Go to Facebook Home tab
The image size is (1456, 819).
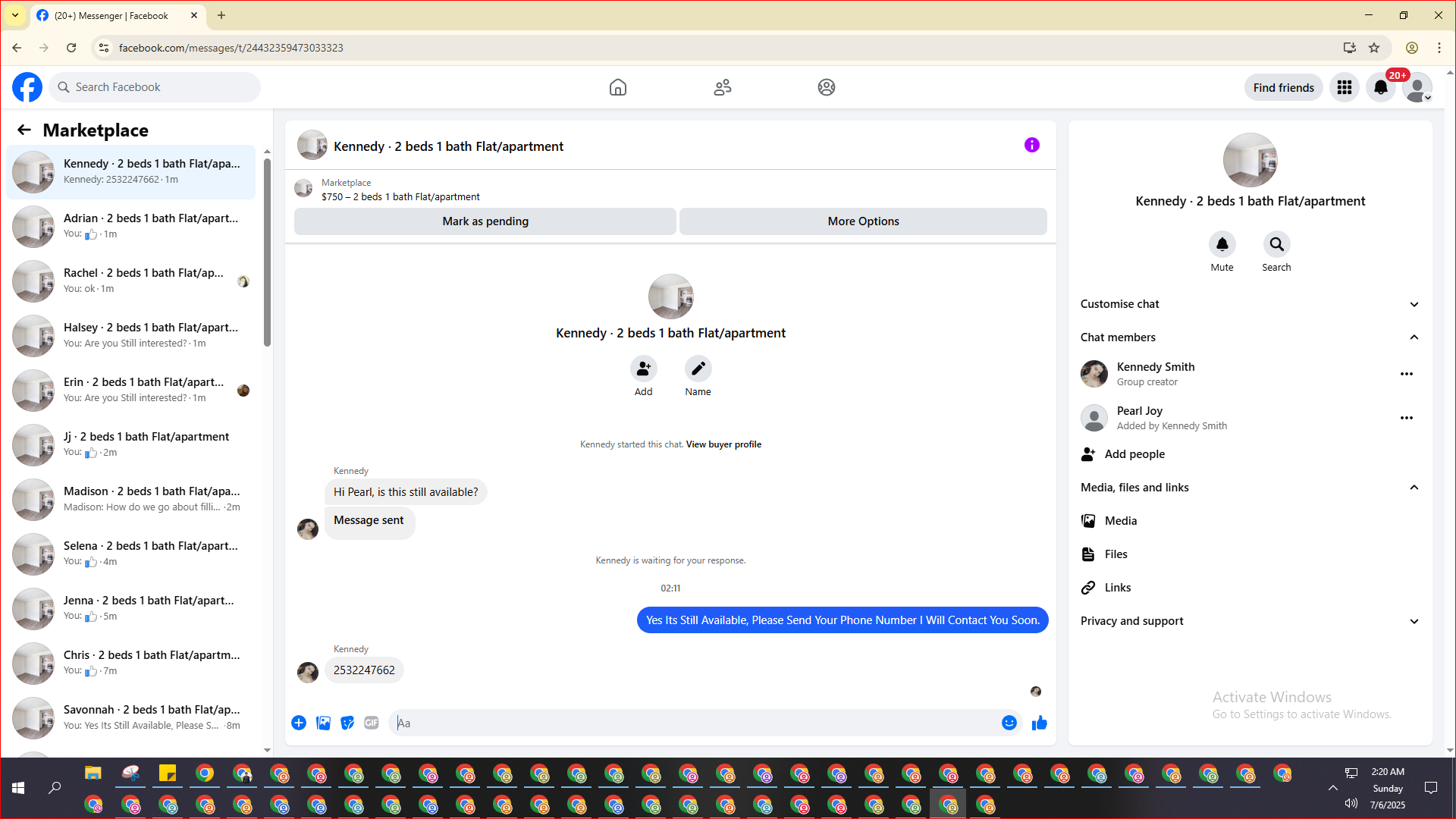[617, 87]
